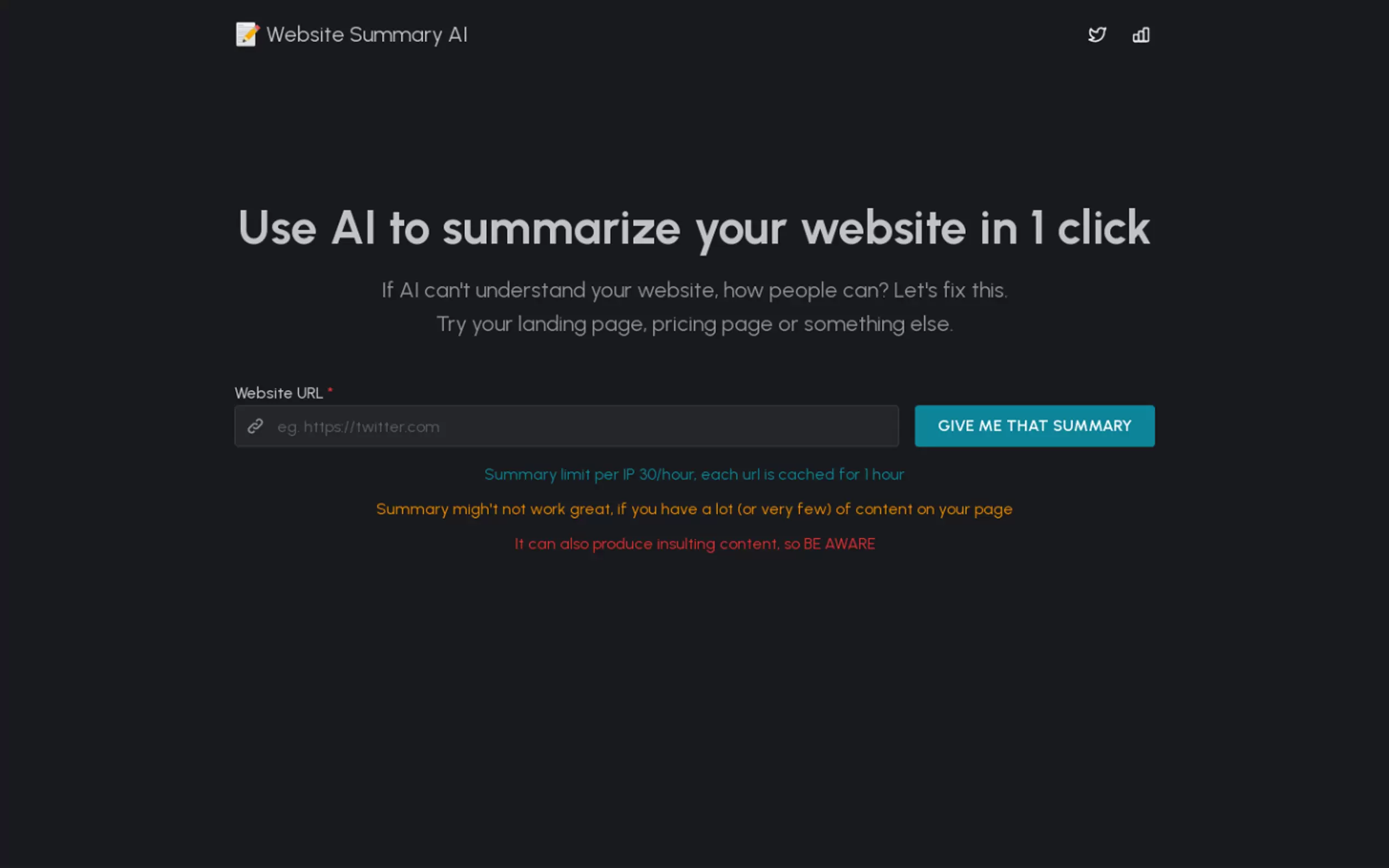Click the "Try your landing page" subtitle line

point(694,324)
